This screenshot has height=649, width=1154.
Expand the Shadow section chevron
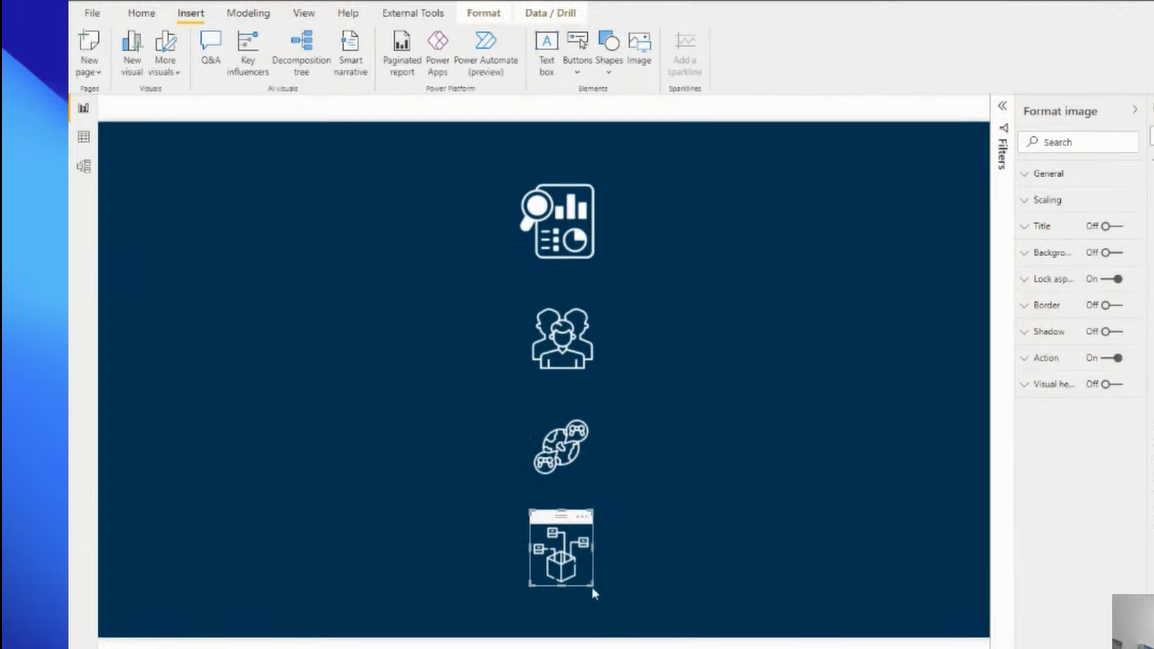[x=1024, y=332]
